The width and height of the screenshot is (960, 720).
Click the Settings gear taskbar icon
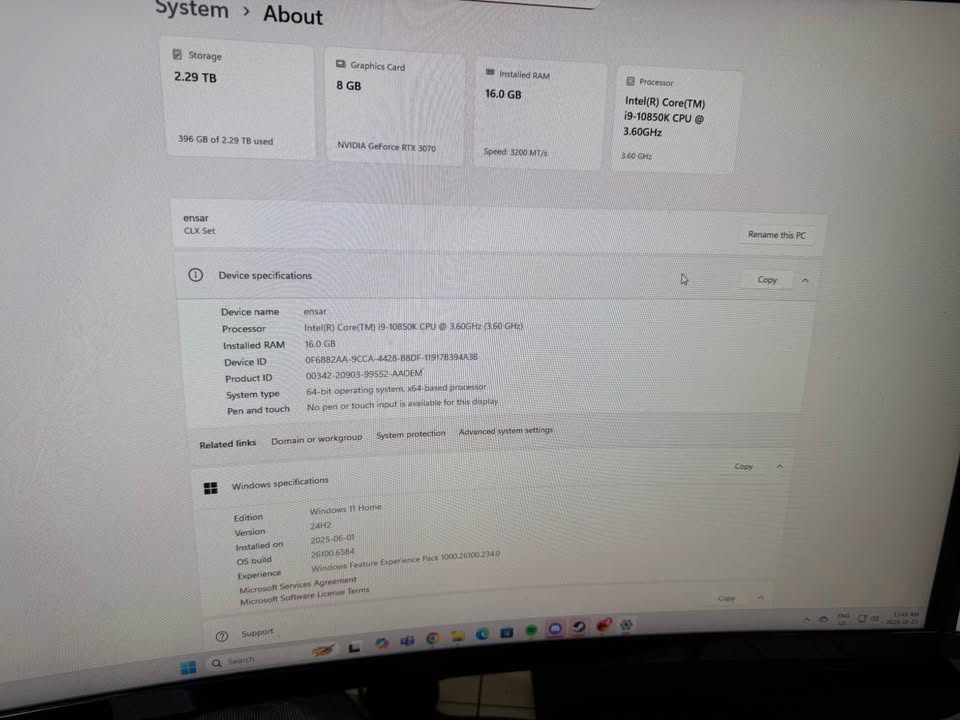(x=626, y=624)
